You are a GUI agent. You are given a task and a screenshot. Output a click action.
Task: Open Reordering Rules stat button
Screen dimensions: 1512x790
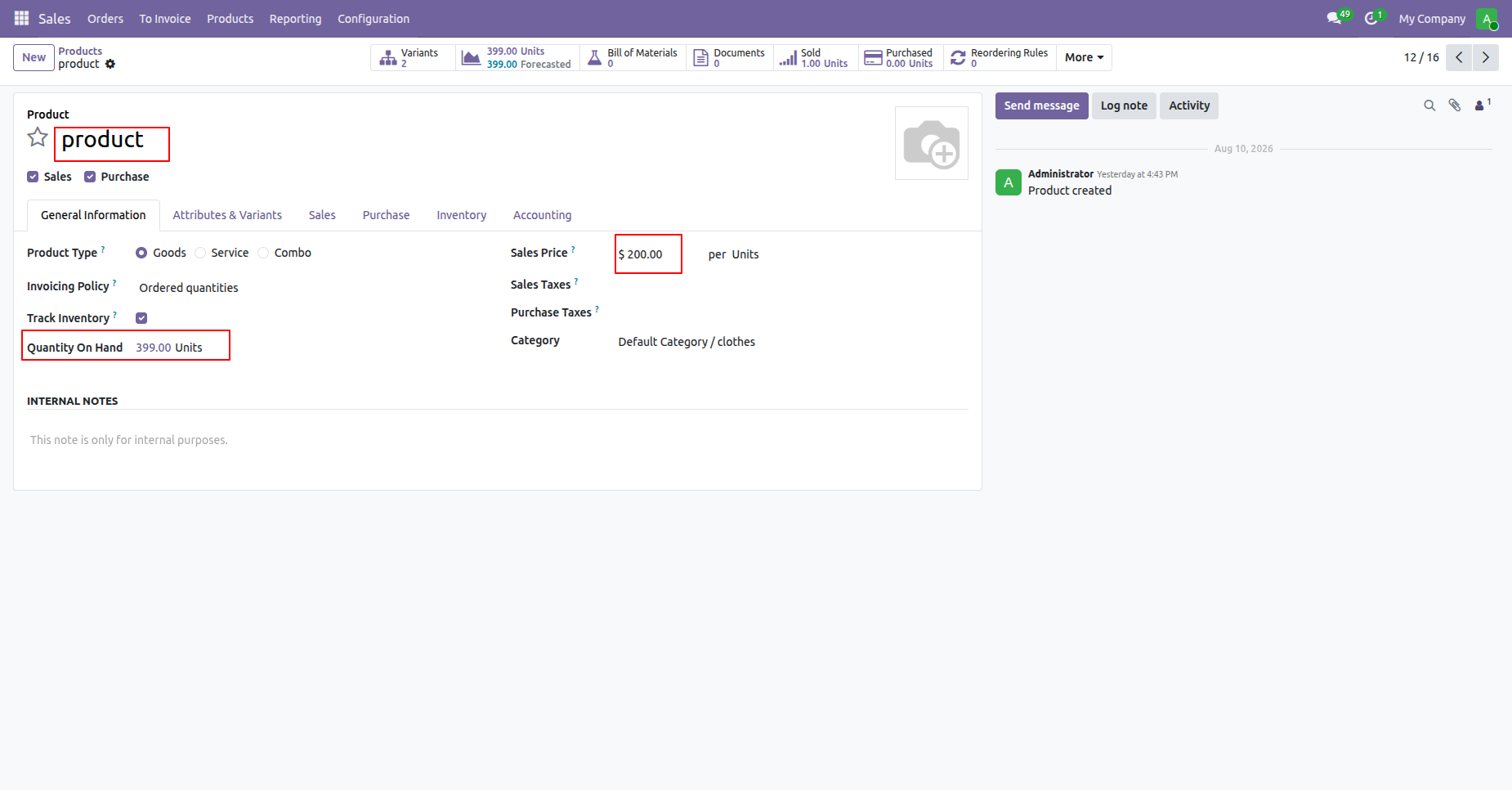click(x=1000, y=57)
